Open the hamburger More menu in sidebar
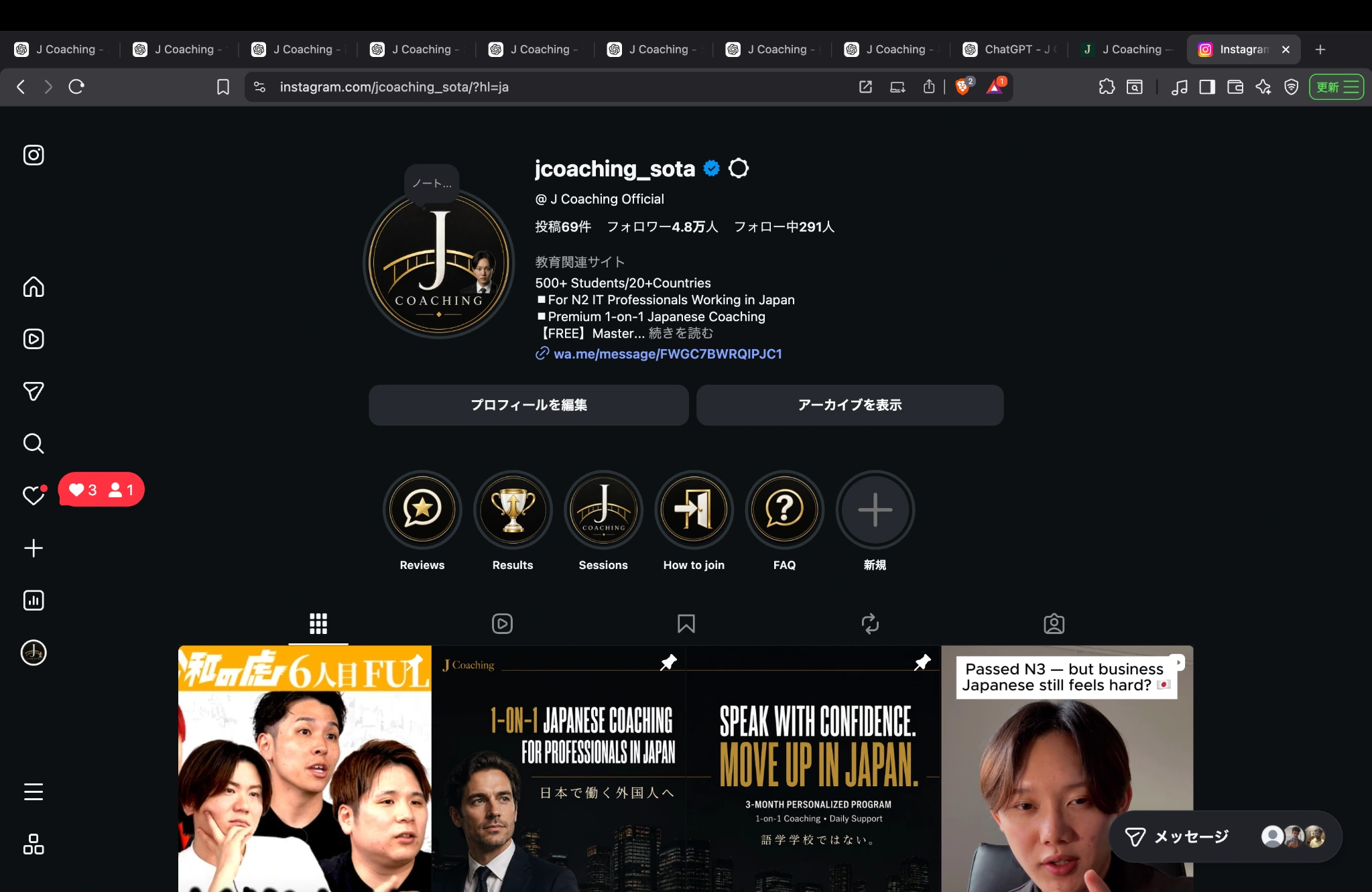Image resolution: width=1372 pixels, height=892 pixels. tap(34, 792)
